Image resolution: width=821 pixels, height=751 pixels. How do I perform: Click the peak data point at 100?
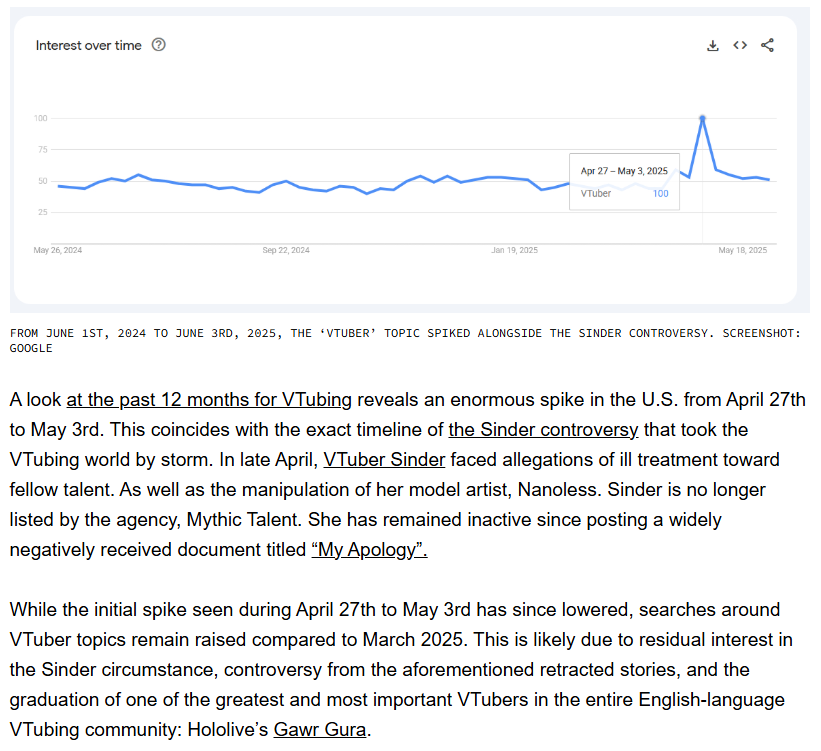(x=703, y=118)
